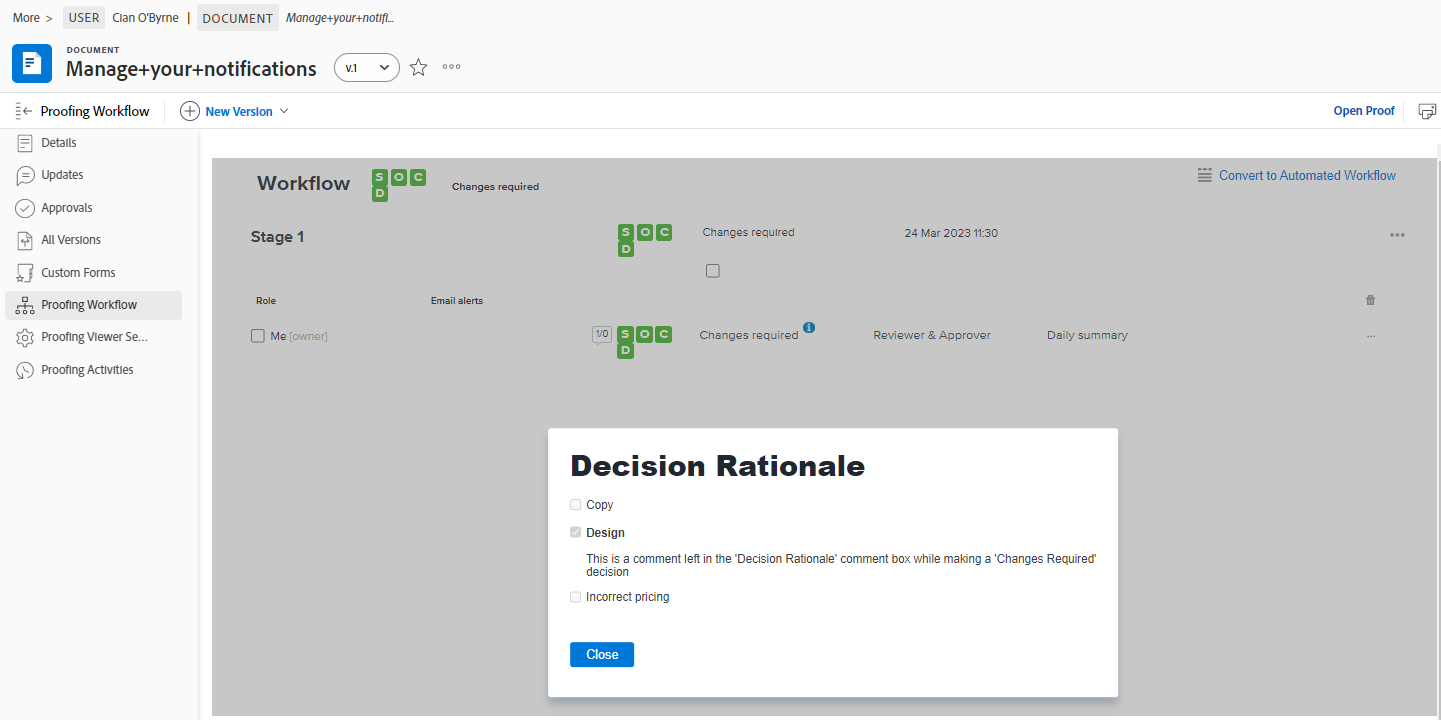Click Convert to Automated Workflow link
This screenshot has height=720, width=1441.
point(1306,175)
